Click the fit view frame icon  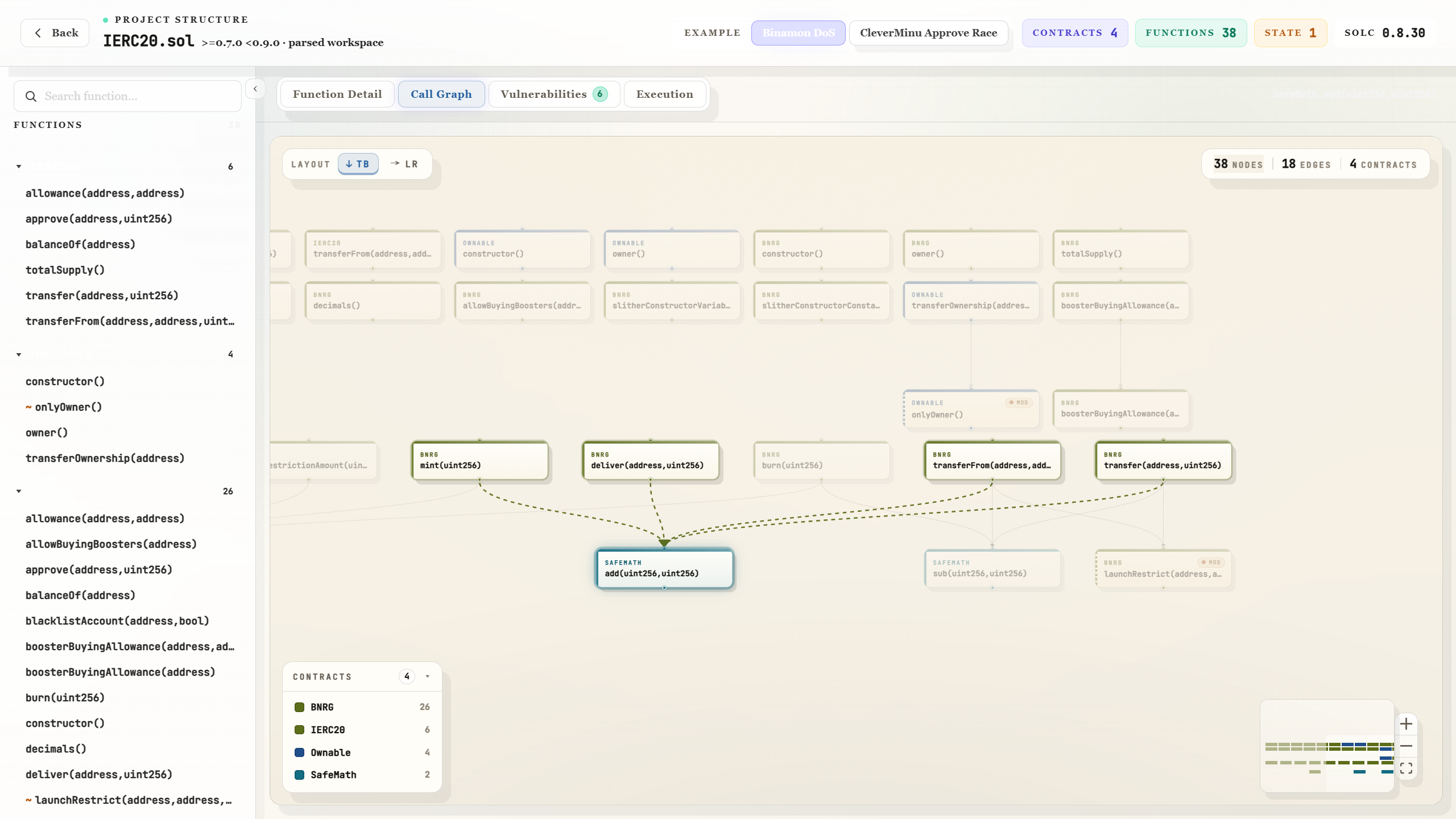1406,768
